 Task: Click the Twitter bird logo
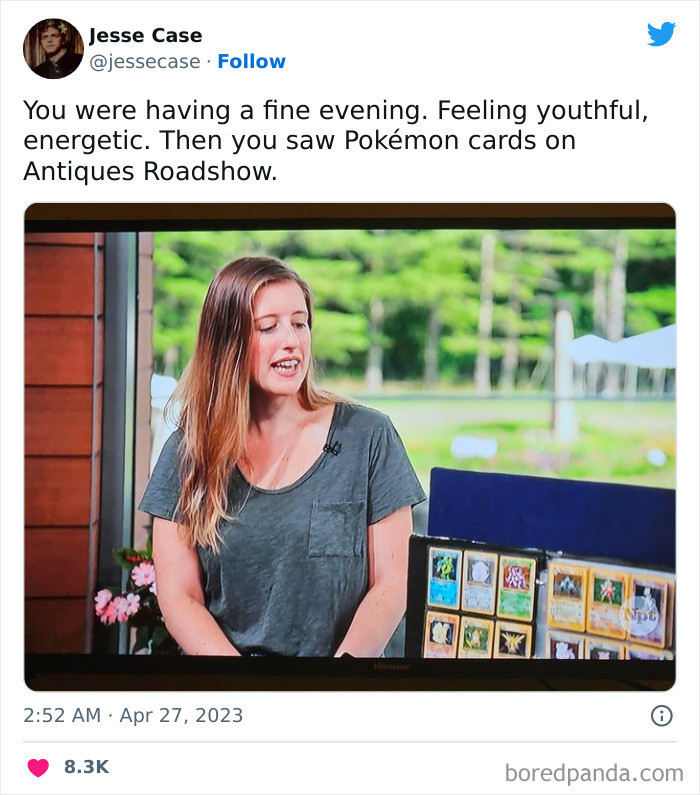point(661,35)
